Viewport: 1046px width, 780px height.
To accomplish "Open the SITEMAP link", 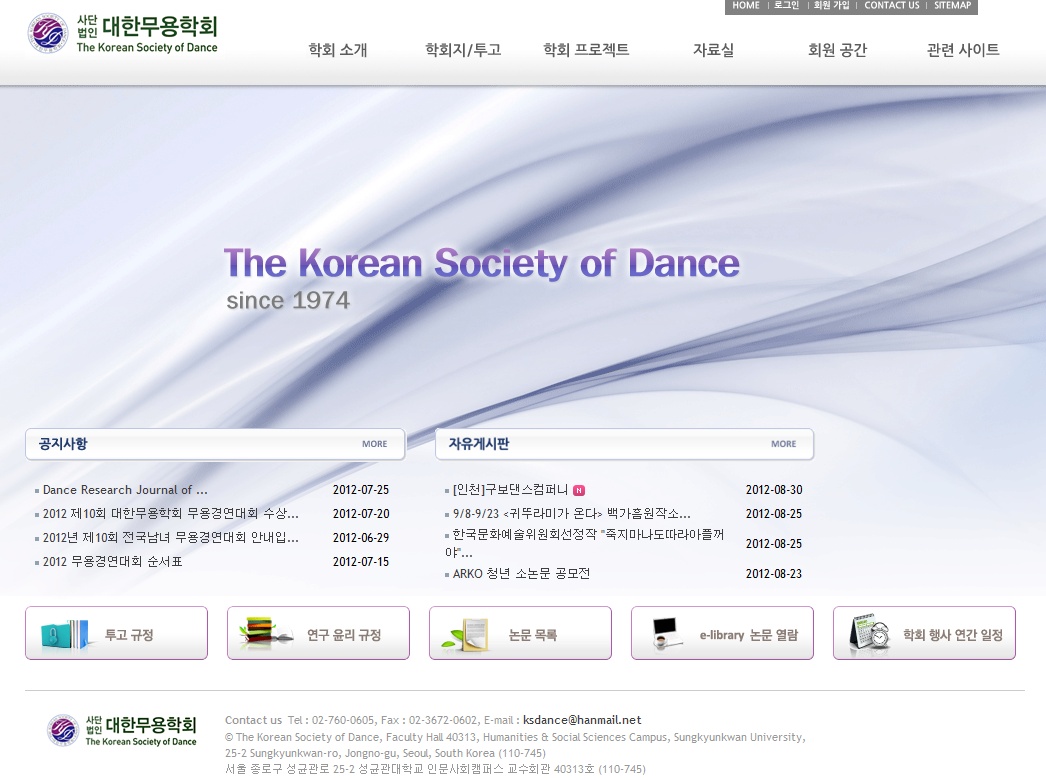I will (x=953, y=5).
